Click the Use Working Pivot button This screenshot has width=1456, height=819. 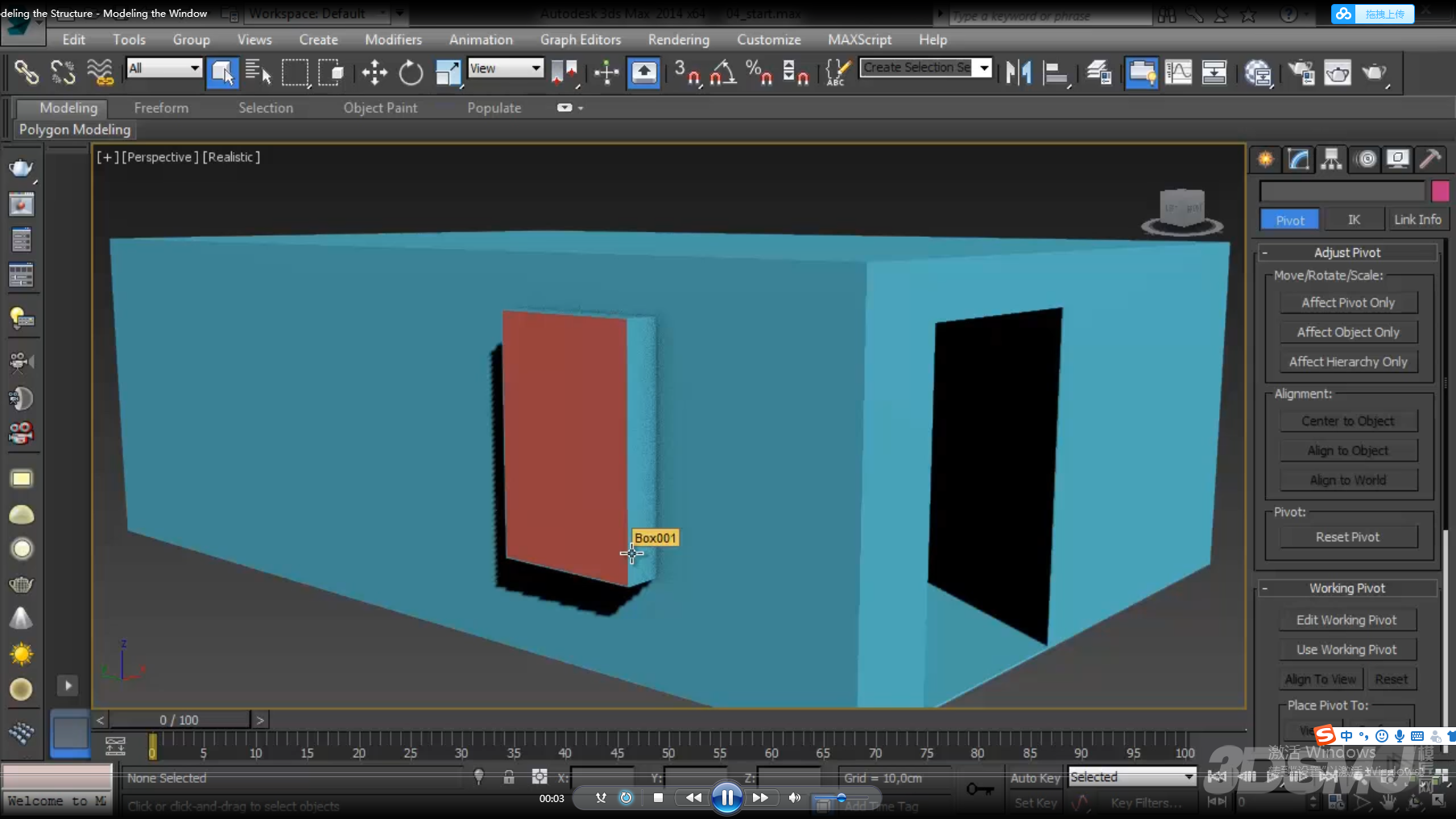(x=1346, y=650)
